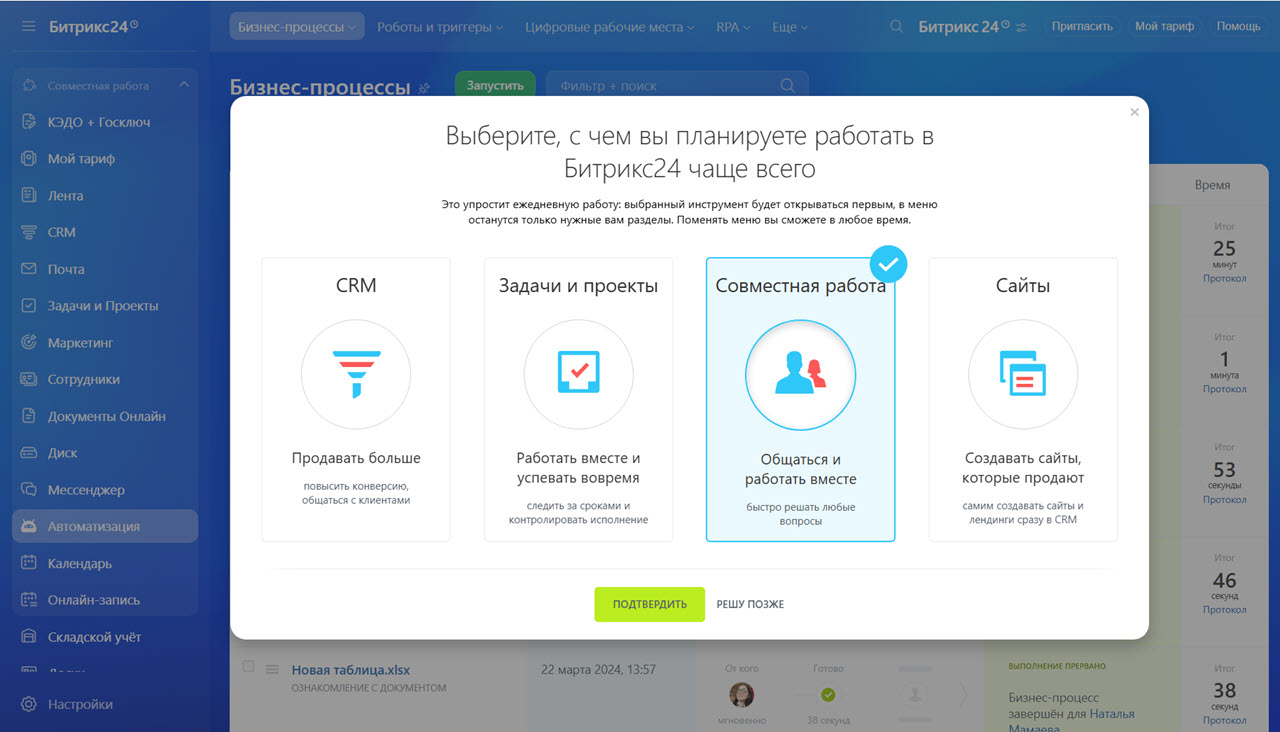Click the magnifier inside the filter field
This screenshot has width=1280, height=732.
tap(788, 86)
